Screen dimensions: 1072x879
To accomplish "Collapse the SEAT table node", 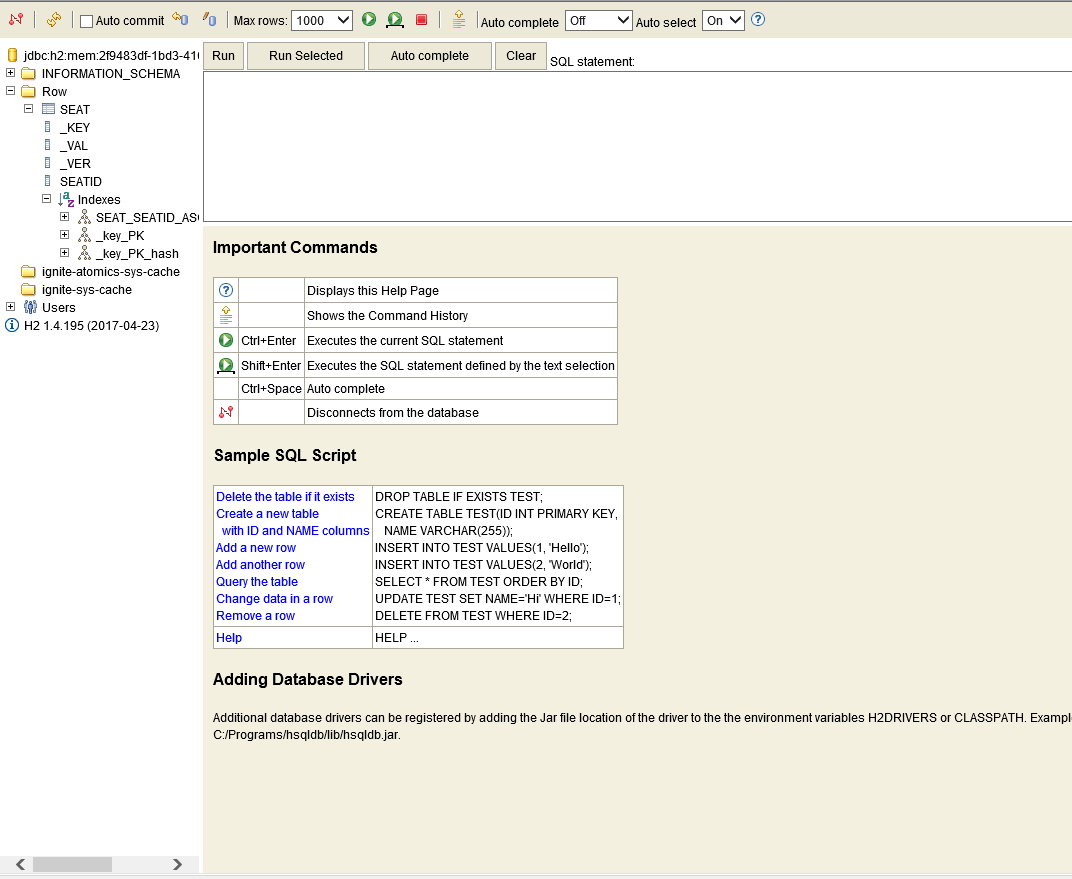I will click(x=29, y=109).
